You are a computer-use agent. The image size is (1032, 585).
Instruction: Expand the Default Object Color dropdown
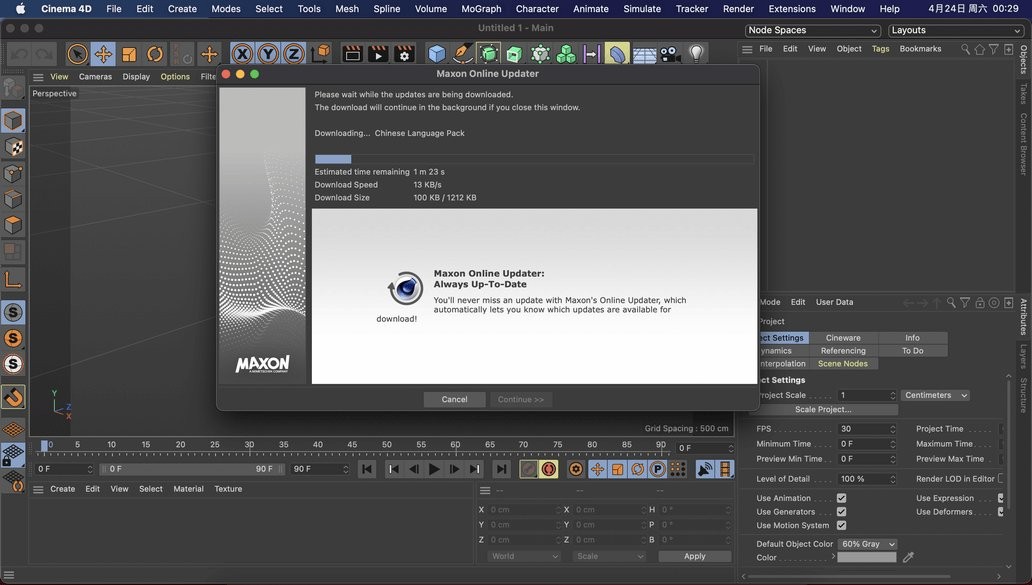(x=867, y=544)
